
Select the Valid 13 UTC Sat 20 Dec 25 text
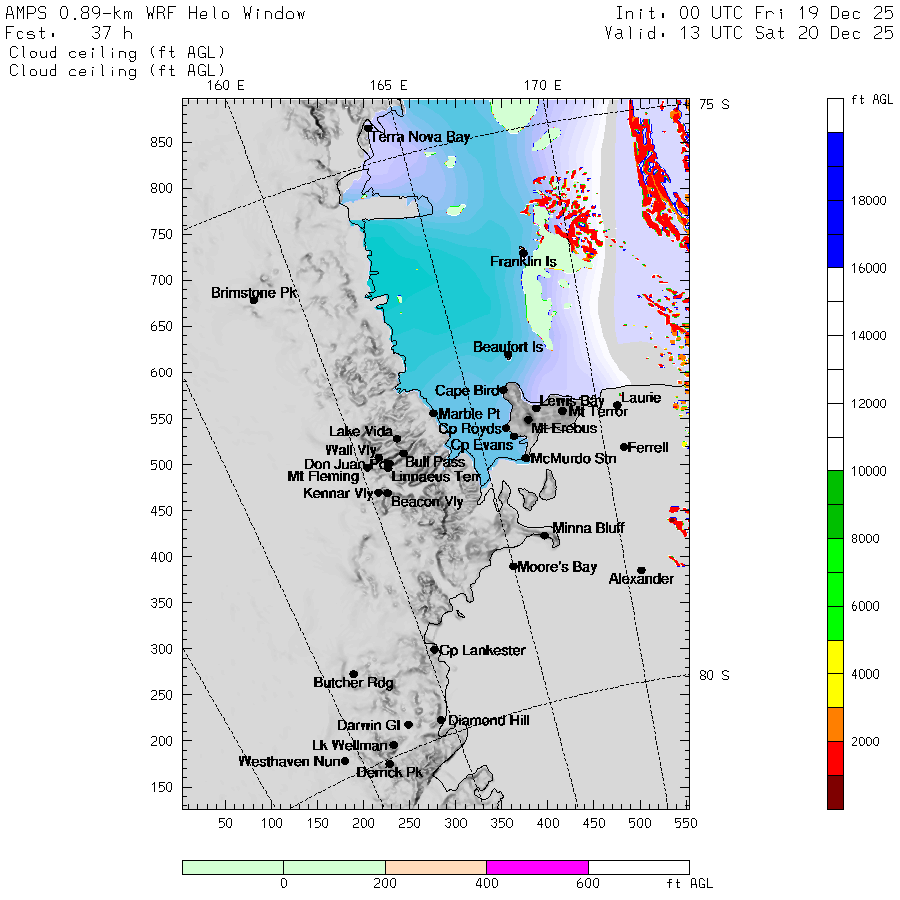pos(749,33)
